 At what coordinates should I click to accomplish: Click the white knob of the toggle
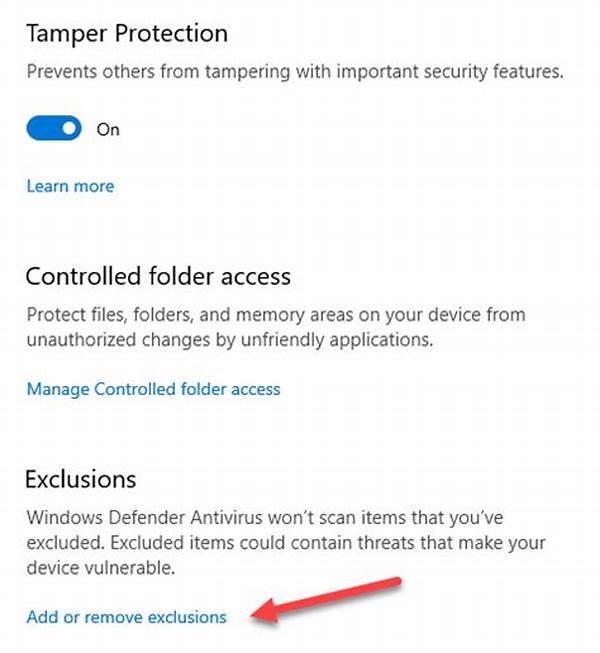point(70,128)
